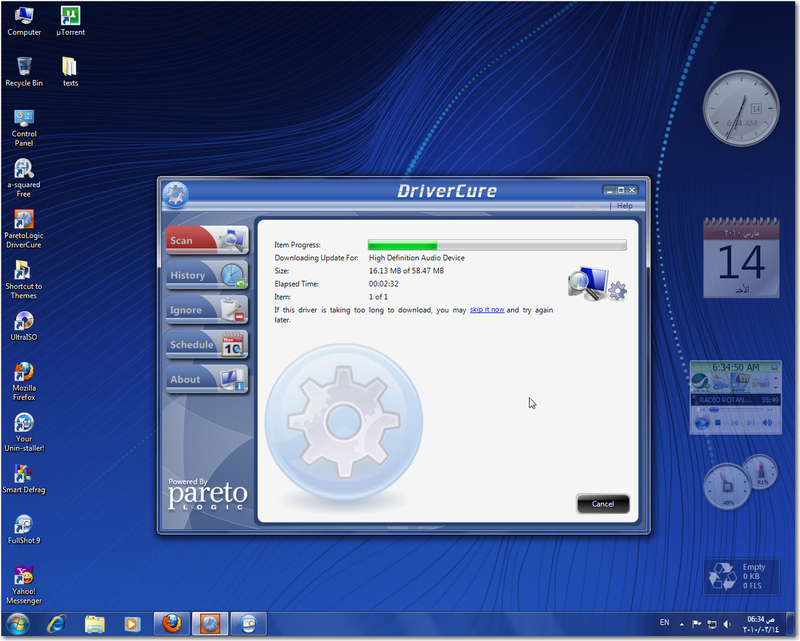Open the taskbar clock and date

pos(761,624)
